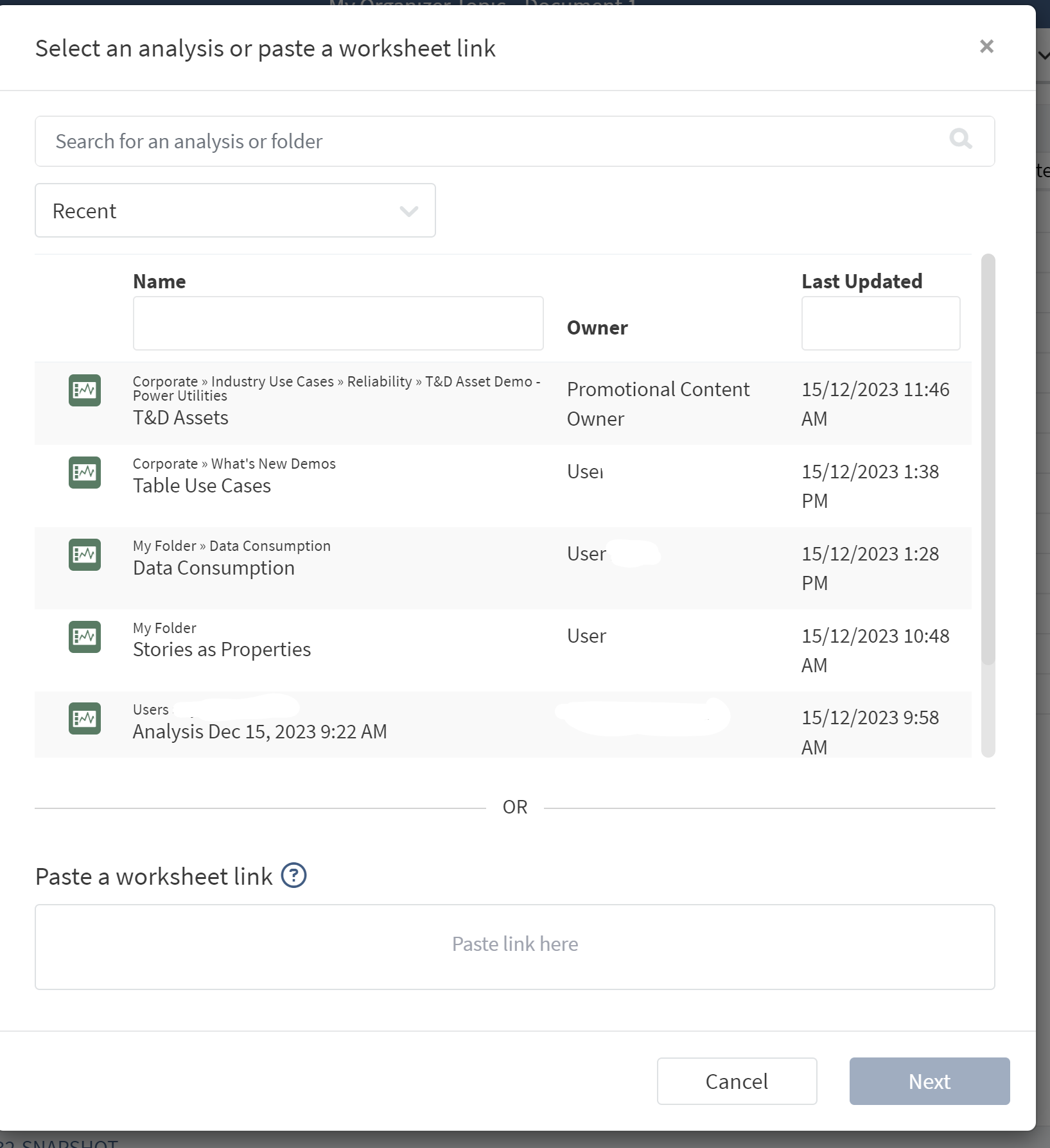Click the Data Consumption analysis icon
The width and height of the screenshot is (1050, 1148).
(84, 555)
